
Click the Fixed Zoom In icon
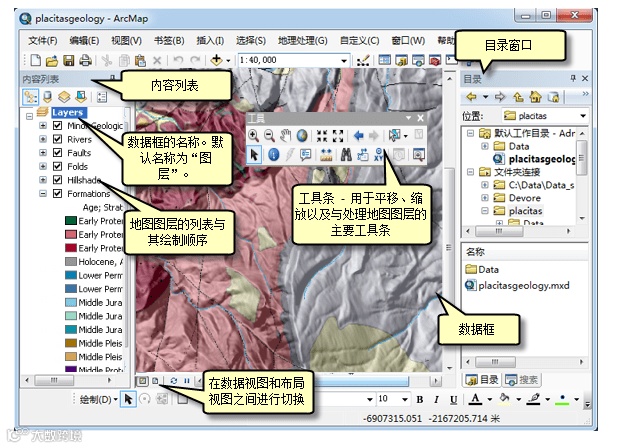(322, 136)
